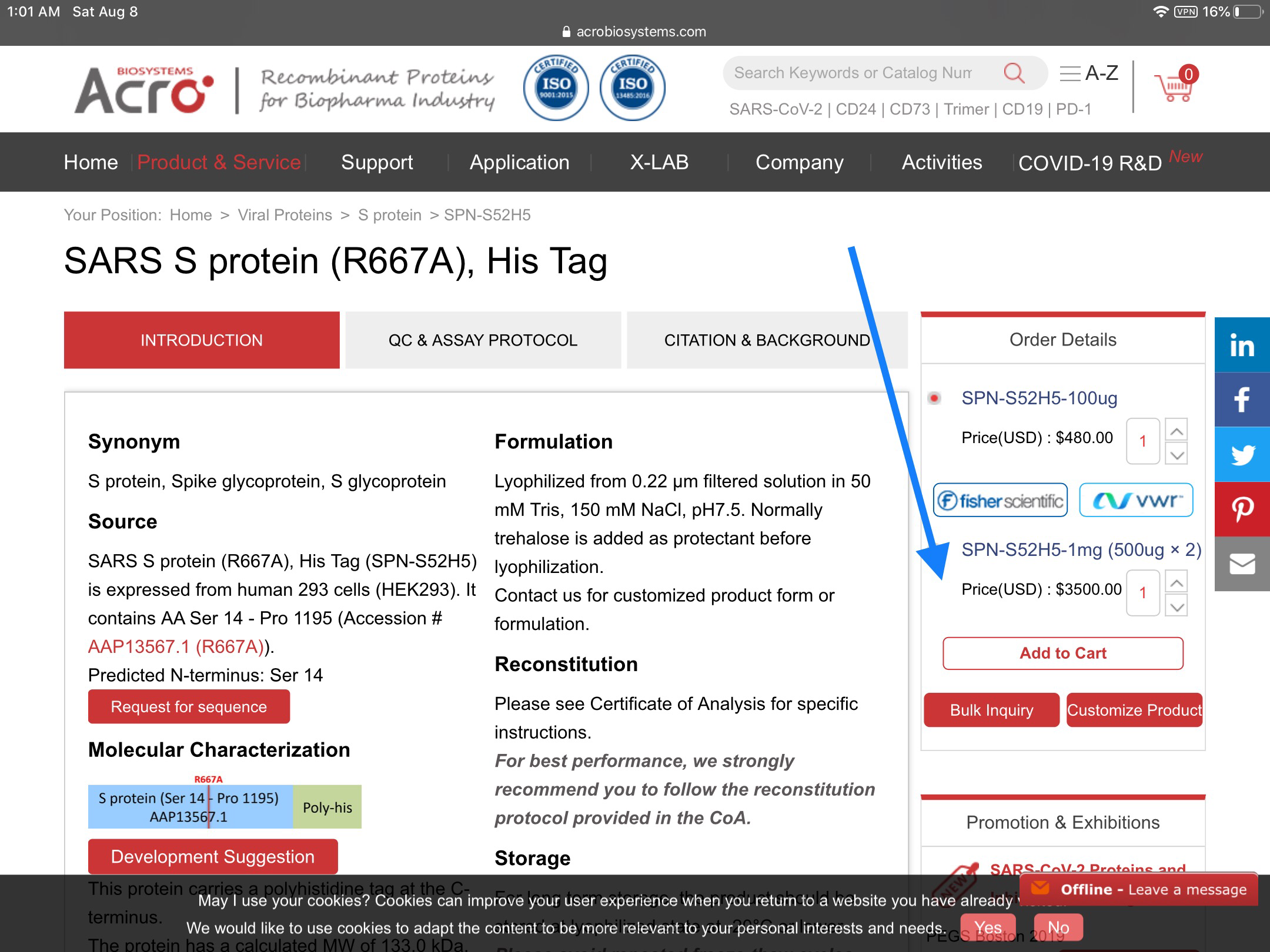Open the Product & Service menu
The image size is (1270, 952).
point(219,162)
